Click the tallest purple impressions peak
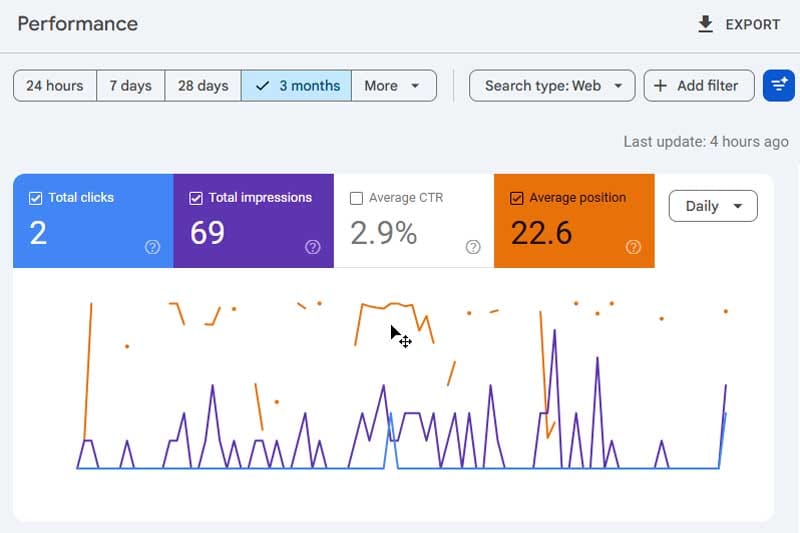This screenshot has width=800, height=533. (555, 332)
